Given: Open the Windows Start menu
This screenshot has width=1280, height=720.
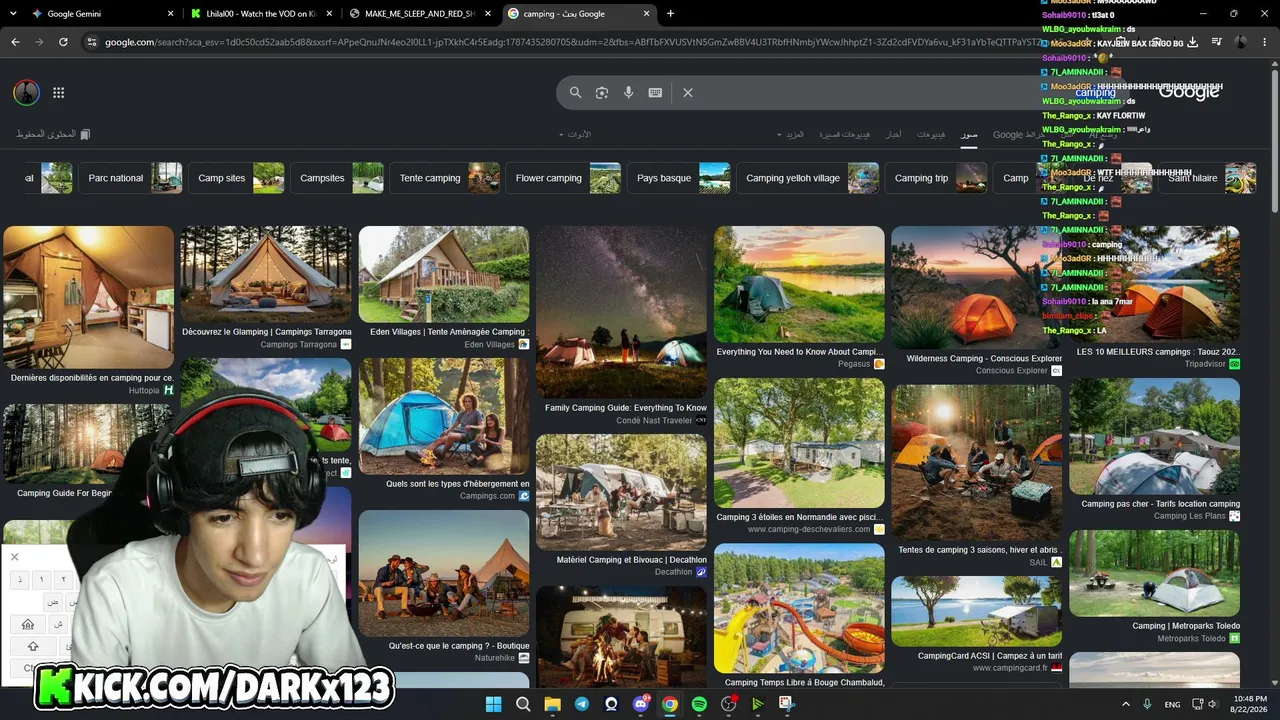Looking at the screenshot, I should (x=493, y=704).
